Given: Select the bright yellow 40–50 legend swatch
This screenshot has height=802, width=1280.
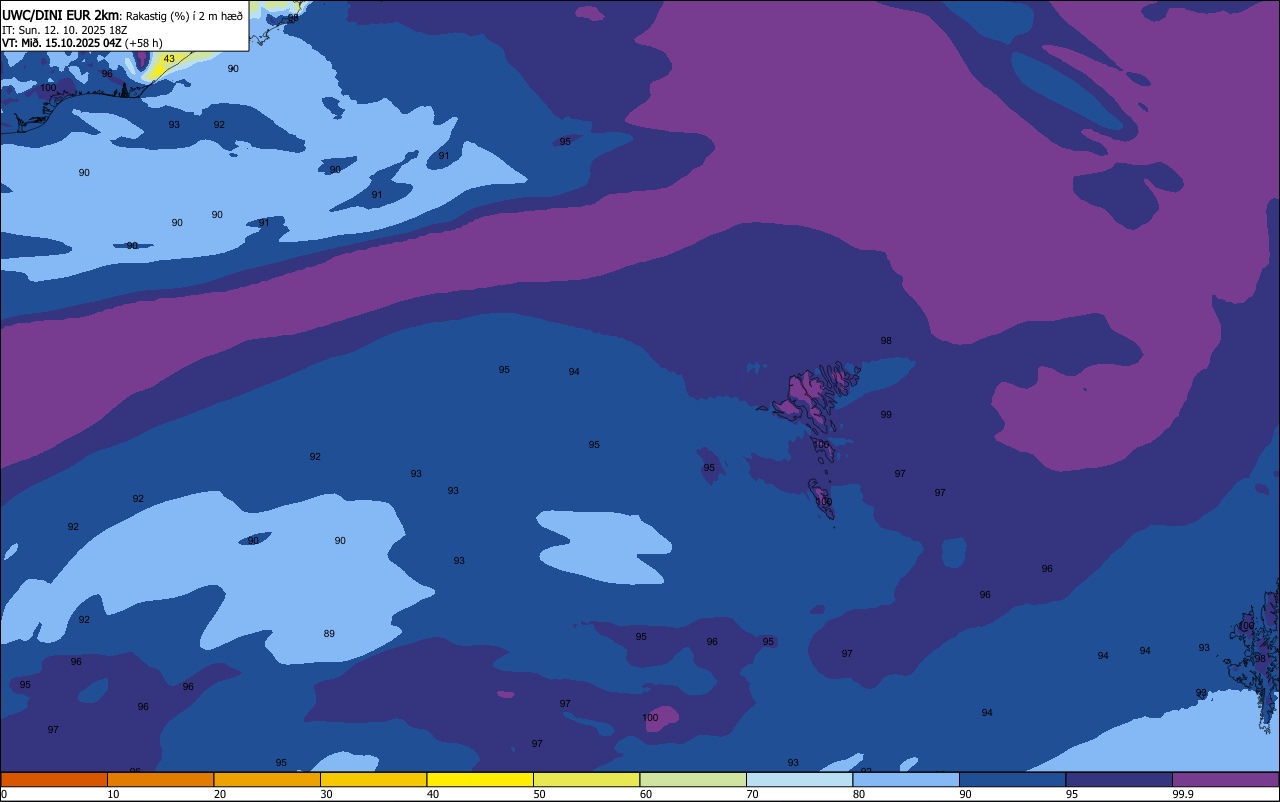Looking at the screenshot, I should 480,779.
